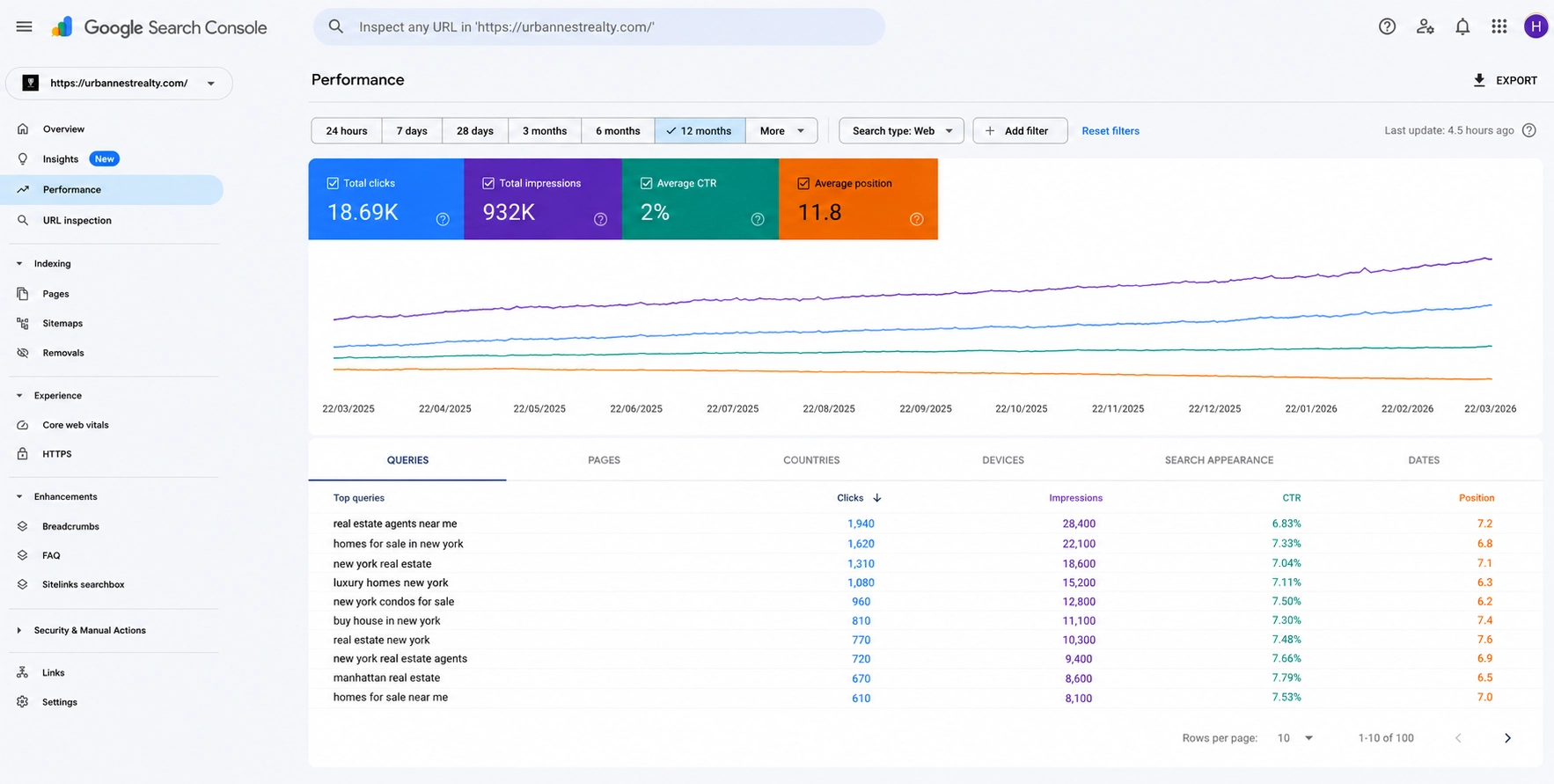Open the account avatar H
The image size is (1554, 784).
click(1536, 26)
